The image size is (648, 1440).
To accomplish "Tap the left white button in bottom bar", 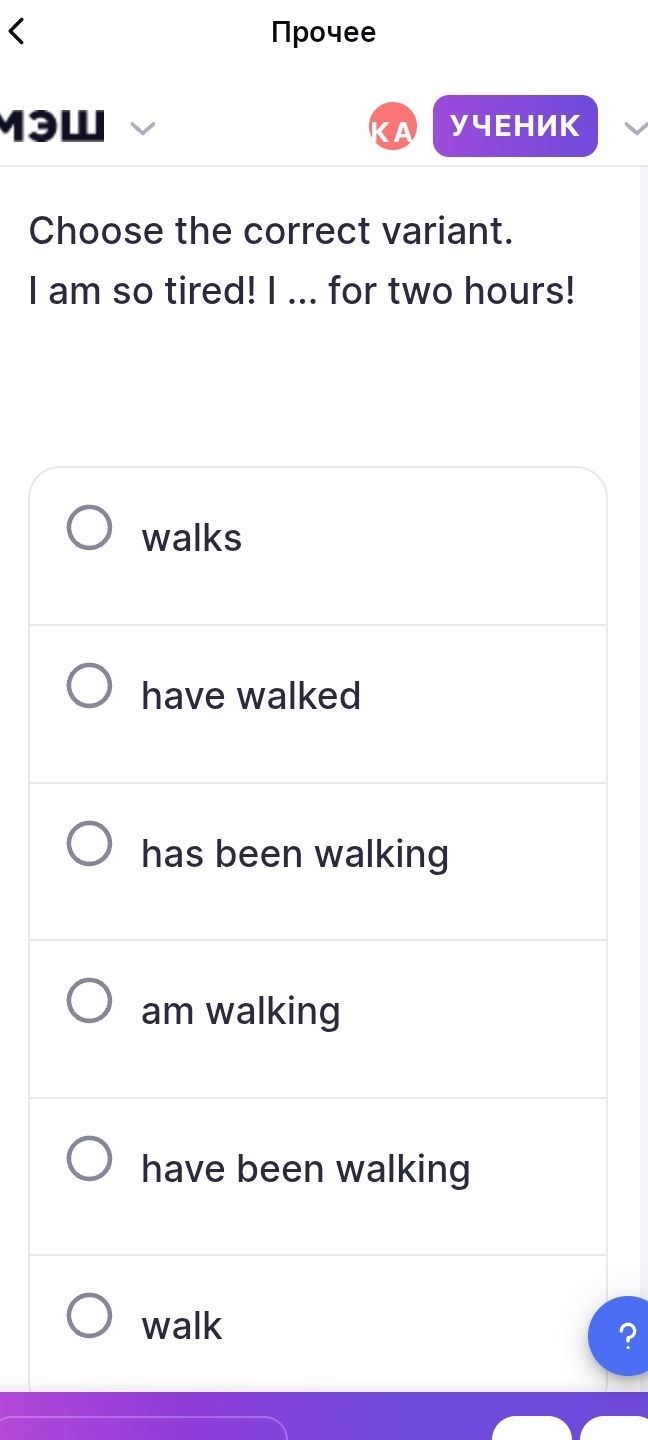I will coord(531,1428).
